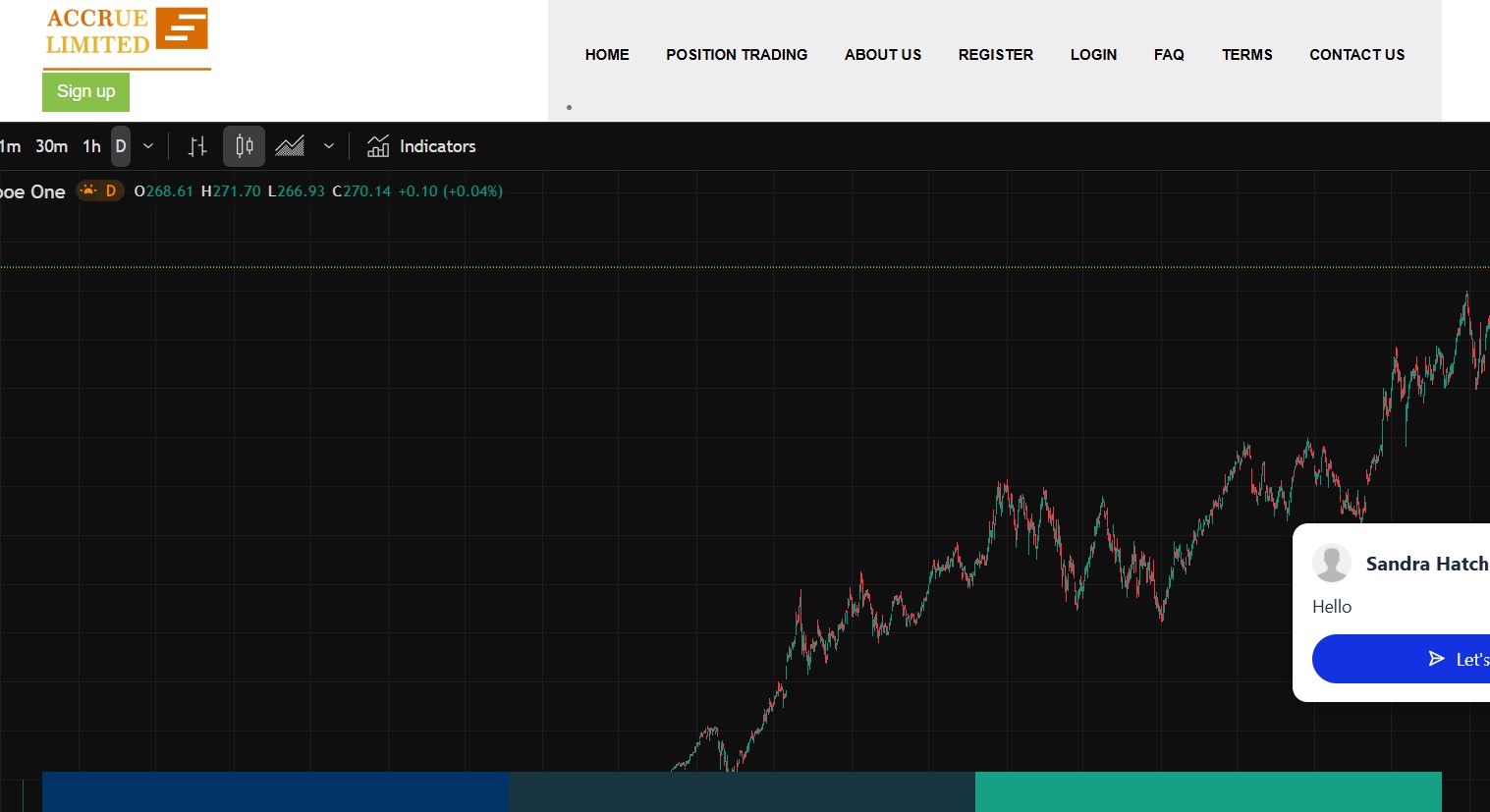The height and width of the screenshot is (812, 1490).
Task: Enable the 30m timeframe
Action: [x=51, y=145]
